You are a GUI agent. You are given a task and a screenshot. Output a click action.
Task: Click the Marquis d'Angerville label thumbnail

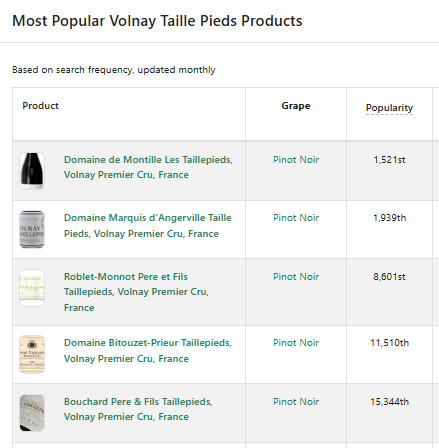32,229
